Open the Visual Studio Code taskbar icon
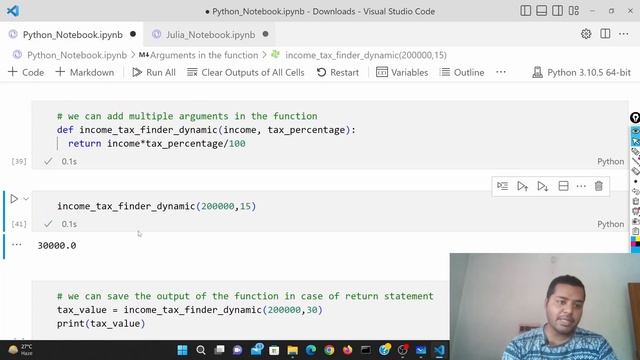 pyautogui.click(x=439, y=350)
